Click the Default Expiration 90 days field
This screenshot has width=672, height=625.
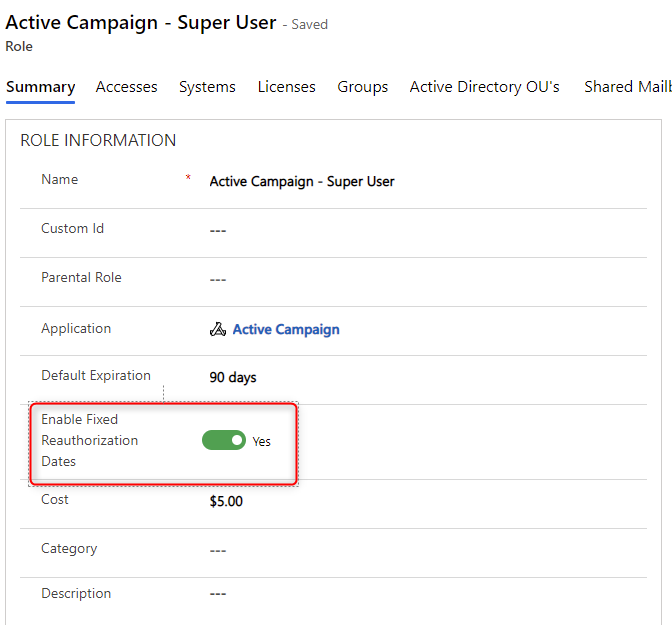[232, 377]
